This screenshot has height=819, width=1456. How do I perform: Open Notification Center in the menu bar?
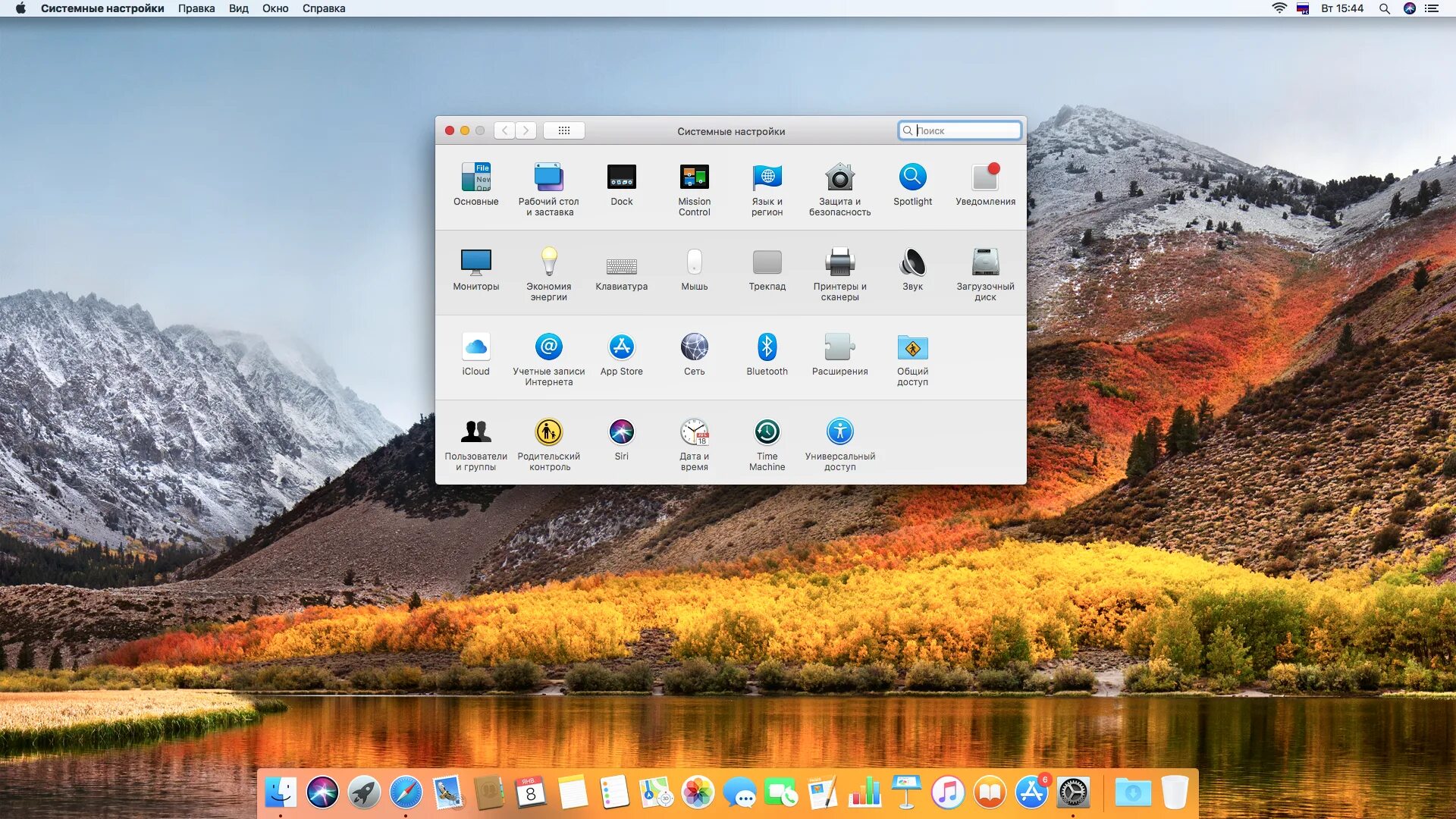click(1432, 8)
